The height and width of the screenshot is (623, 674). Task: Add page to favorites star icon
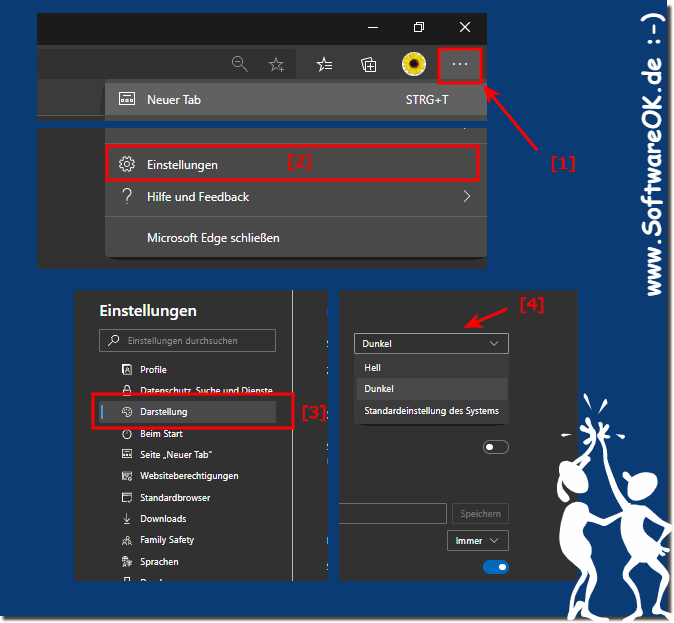click(x=276, y=65)
